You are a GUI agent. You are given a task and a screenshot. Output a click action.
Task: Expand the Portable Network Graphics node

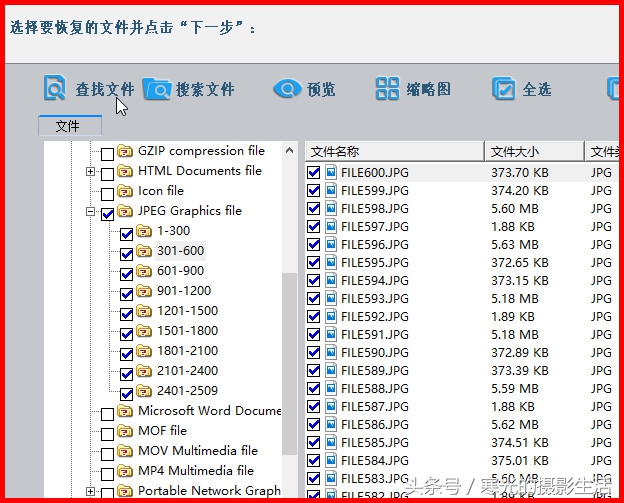pos(90,491)
